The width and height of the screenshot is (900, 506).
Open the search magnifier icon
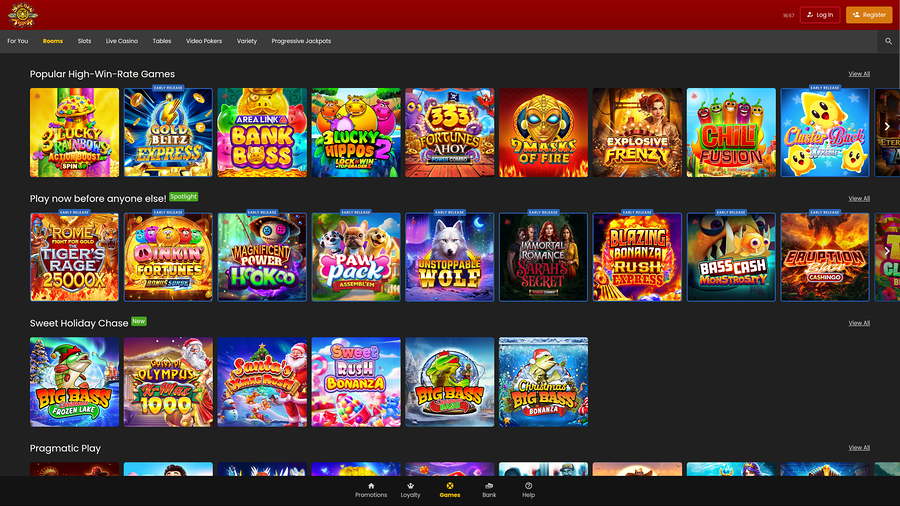(888, 41)
